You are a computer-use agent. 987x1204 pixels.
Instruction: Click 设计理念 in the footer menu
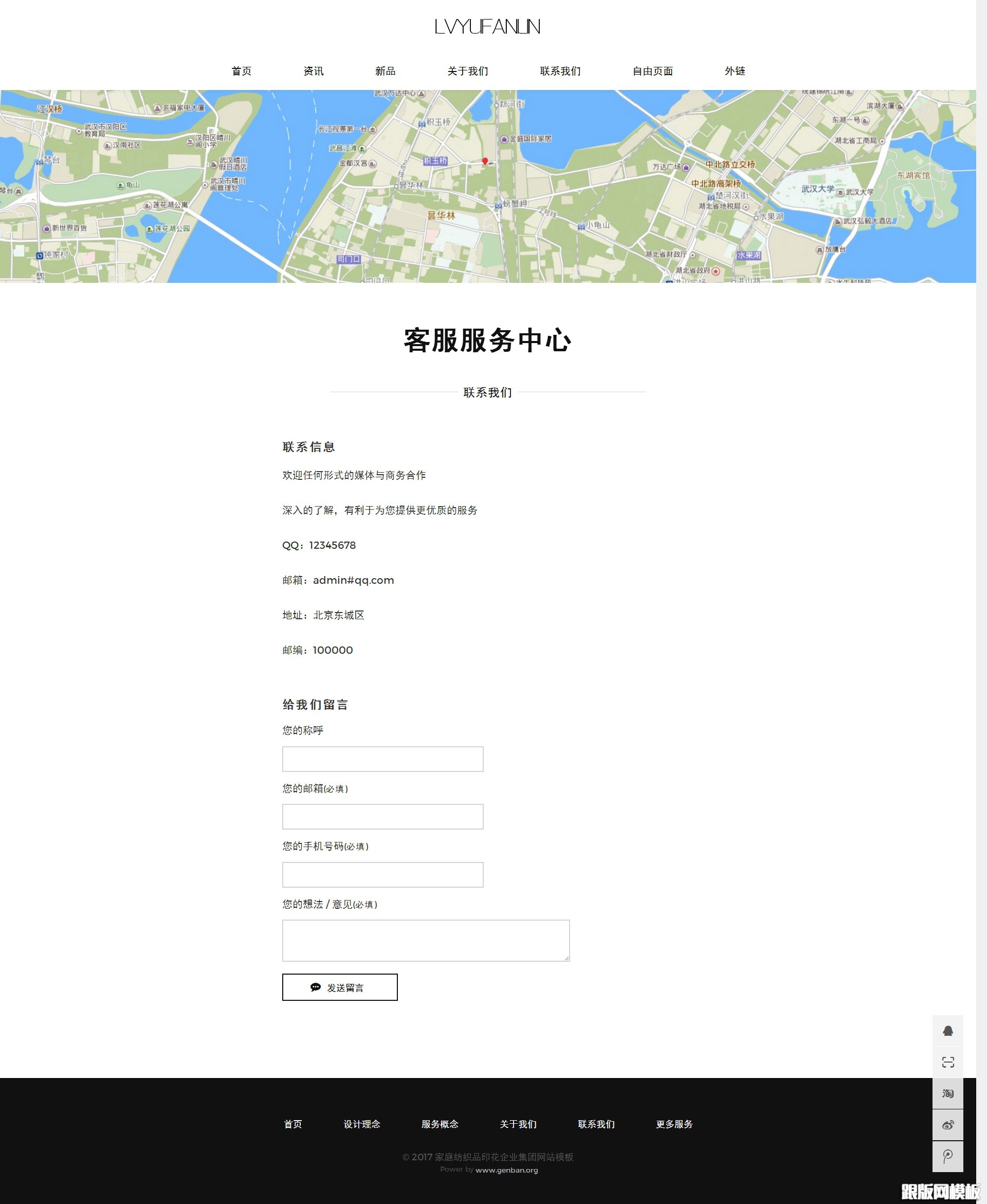tap(363, 1124)
